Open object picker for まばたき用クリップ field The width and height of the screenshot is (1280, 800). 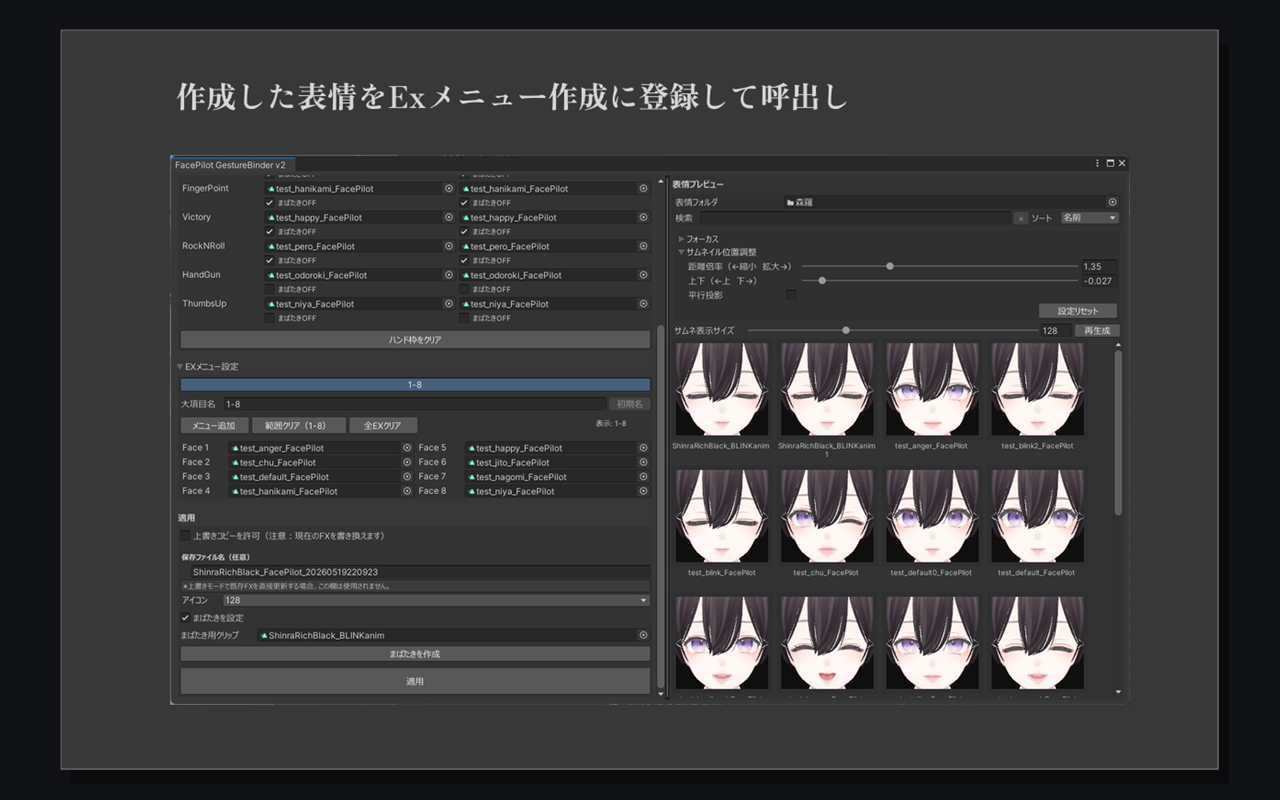click(643, 635)
